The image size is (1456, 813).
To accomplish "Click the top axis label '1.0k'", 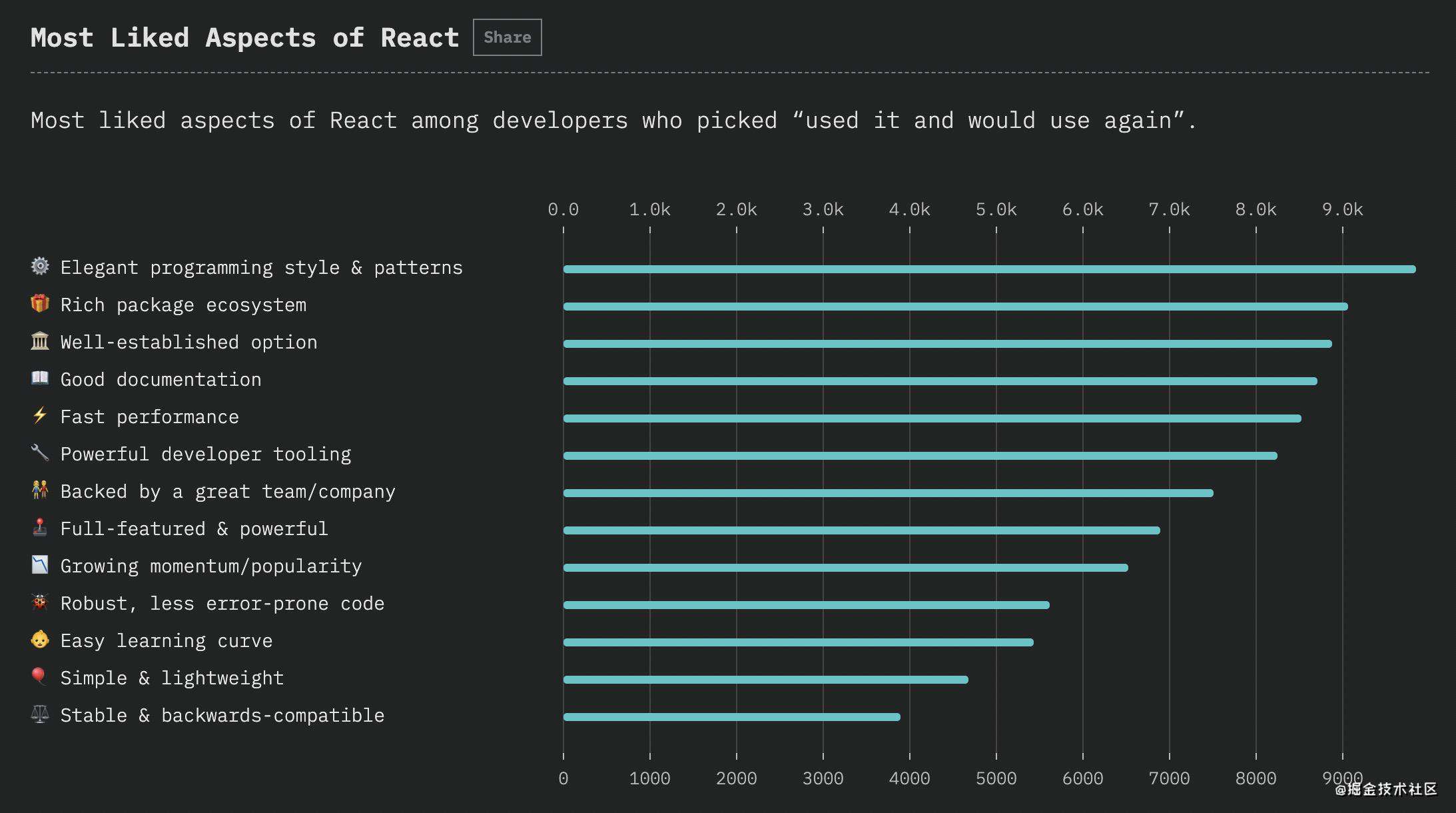I will (x=650, y=209).
